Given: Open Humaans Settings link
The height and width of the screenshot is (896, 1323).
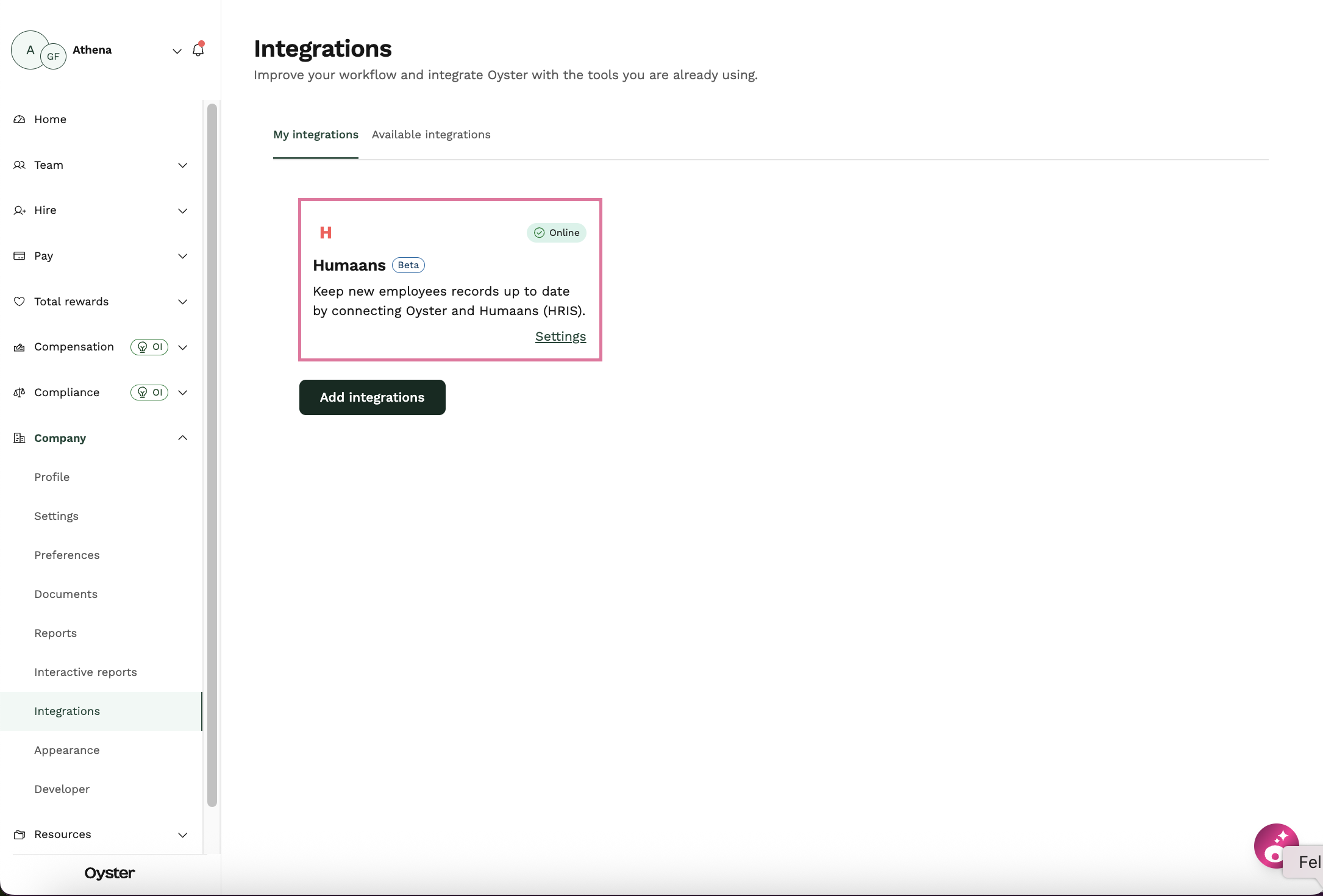Looking at the screenshot, I should [560, 336].
